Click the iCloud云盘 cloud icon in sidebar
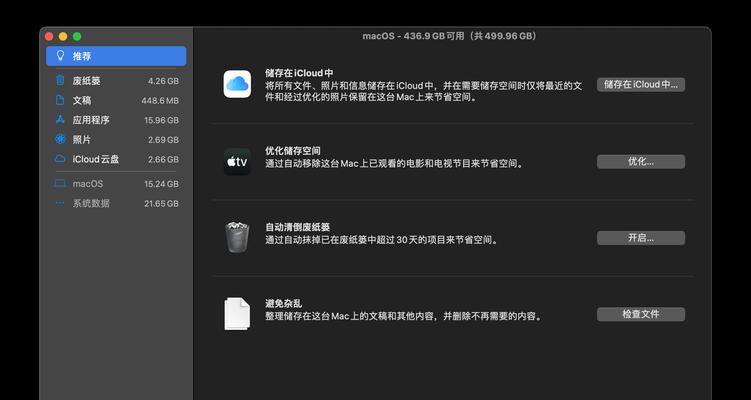 [x=60, y=159]
